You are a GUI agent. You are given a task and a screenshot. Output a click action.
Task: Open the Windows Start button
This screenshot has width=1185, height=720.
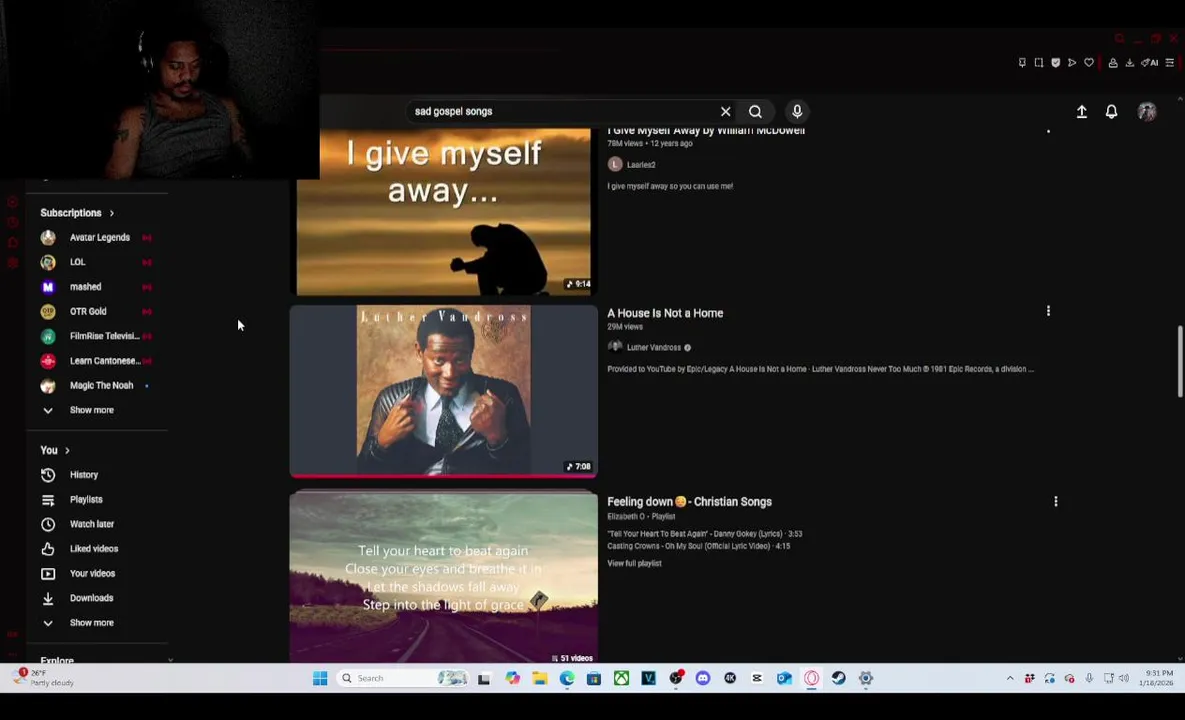[320, 678]
